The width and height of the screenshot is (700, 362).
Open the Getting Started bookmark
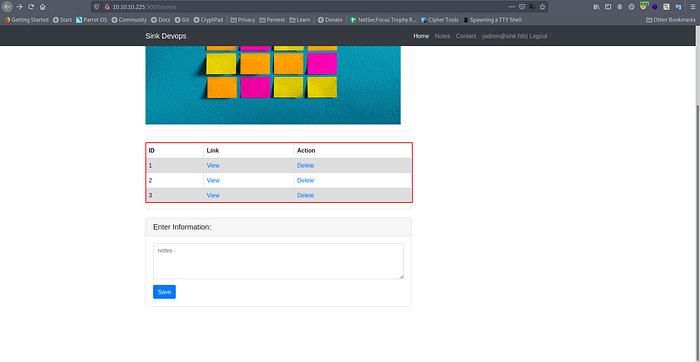pos(27,20)
